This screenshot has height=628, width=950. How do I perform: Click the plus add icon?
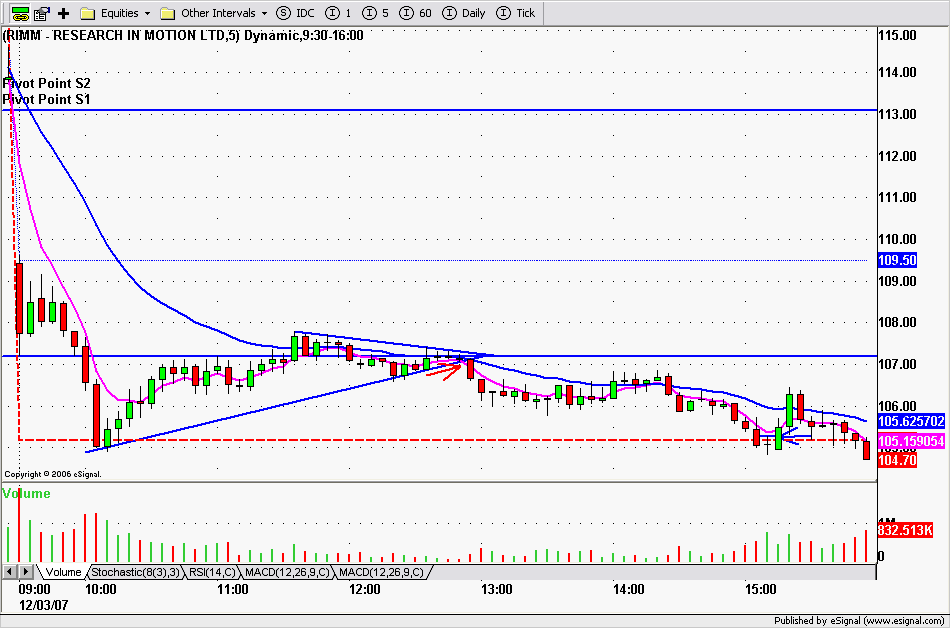(x=63, y=13)
